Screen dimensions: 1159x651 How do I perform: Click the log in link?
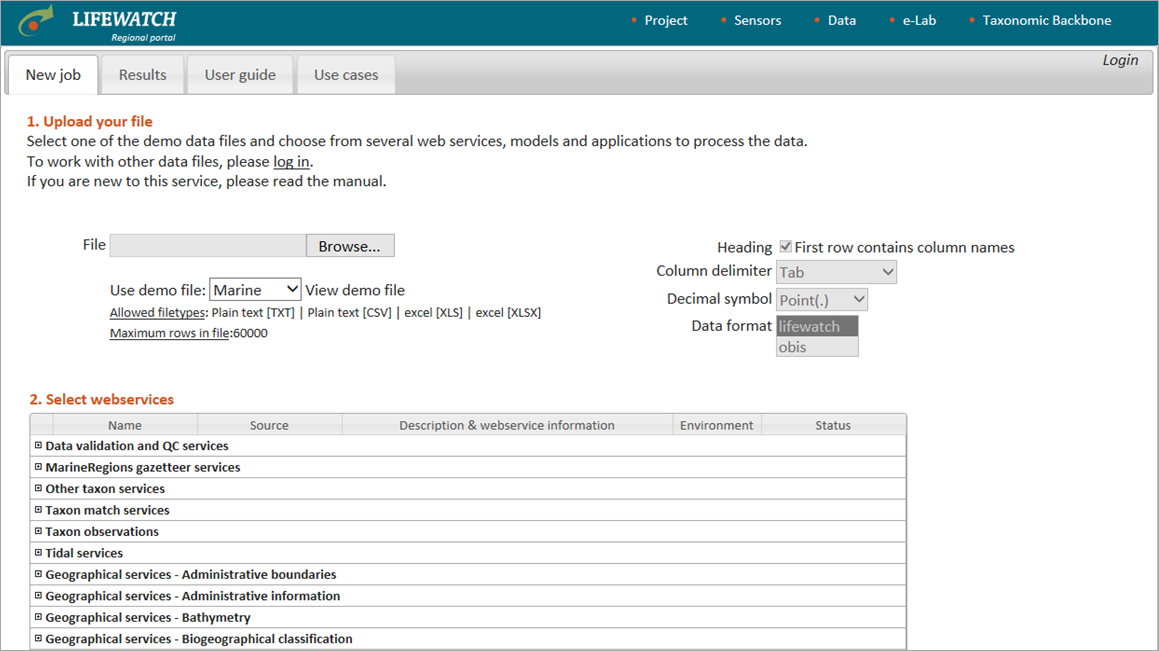click(291, 162)
